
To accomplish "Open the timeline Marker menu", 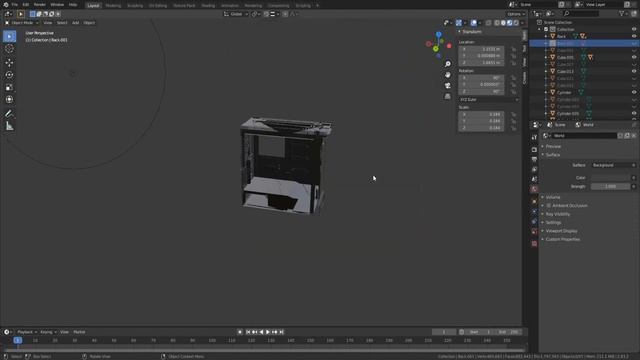I will (79, 332).
